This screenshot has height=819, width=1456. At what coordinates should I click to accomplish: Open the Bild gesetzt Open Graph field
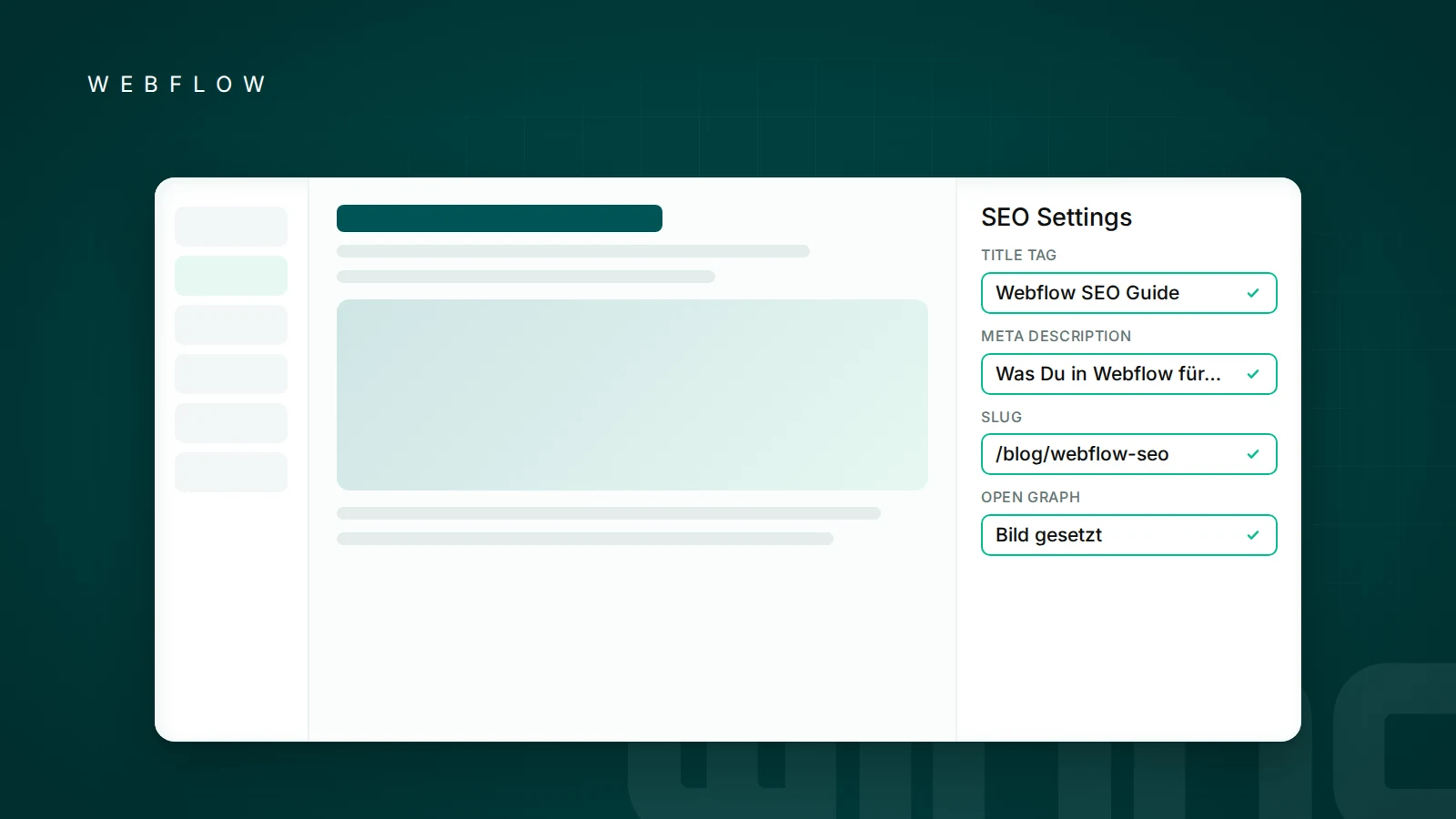(x=1128, y=535)
